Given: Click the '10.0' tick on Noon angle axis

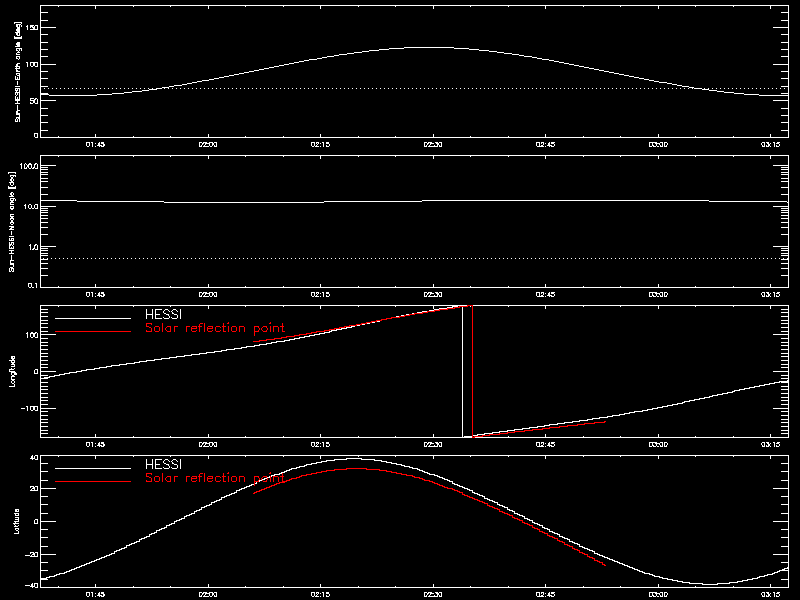Looking at the screenshot, I should (x=31, y=207).
